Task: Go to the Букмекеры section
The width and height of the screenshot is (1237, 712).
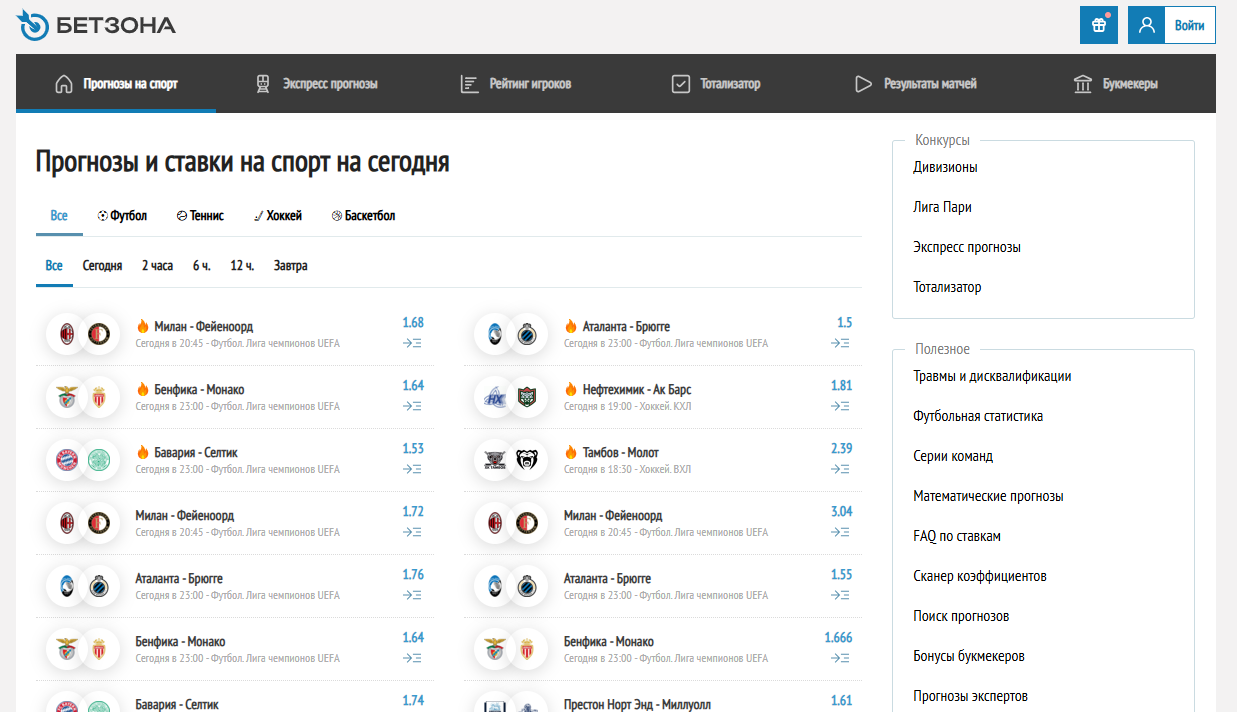Action: tap(1115, 84)
